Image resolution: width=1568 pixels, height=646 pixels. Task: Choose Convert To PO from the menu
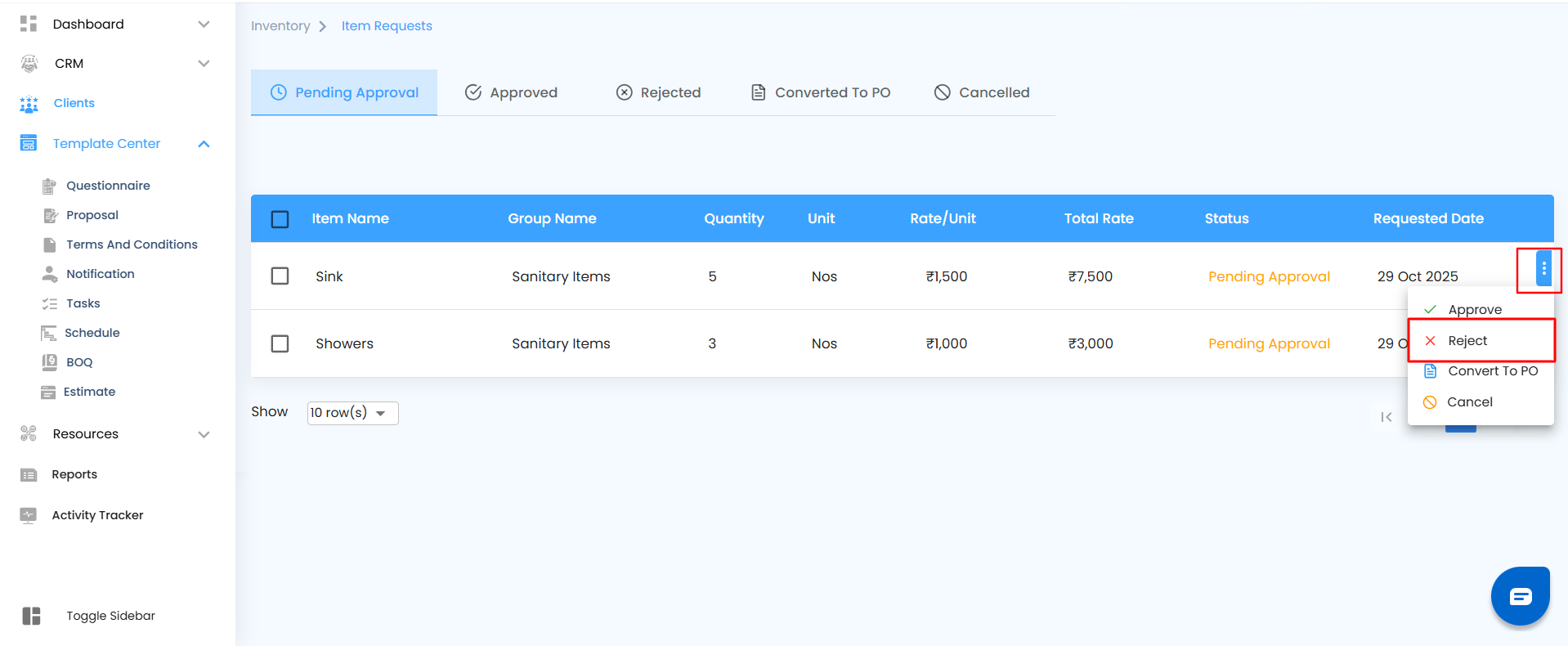point(1481,371)
